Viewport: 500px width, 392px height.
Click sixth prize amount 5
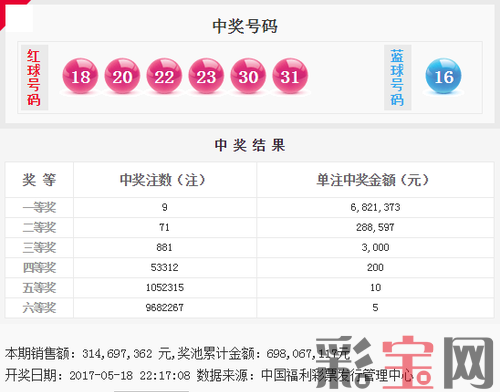[x=375, y=307]
